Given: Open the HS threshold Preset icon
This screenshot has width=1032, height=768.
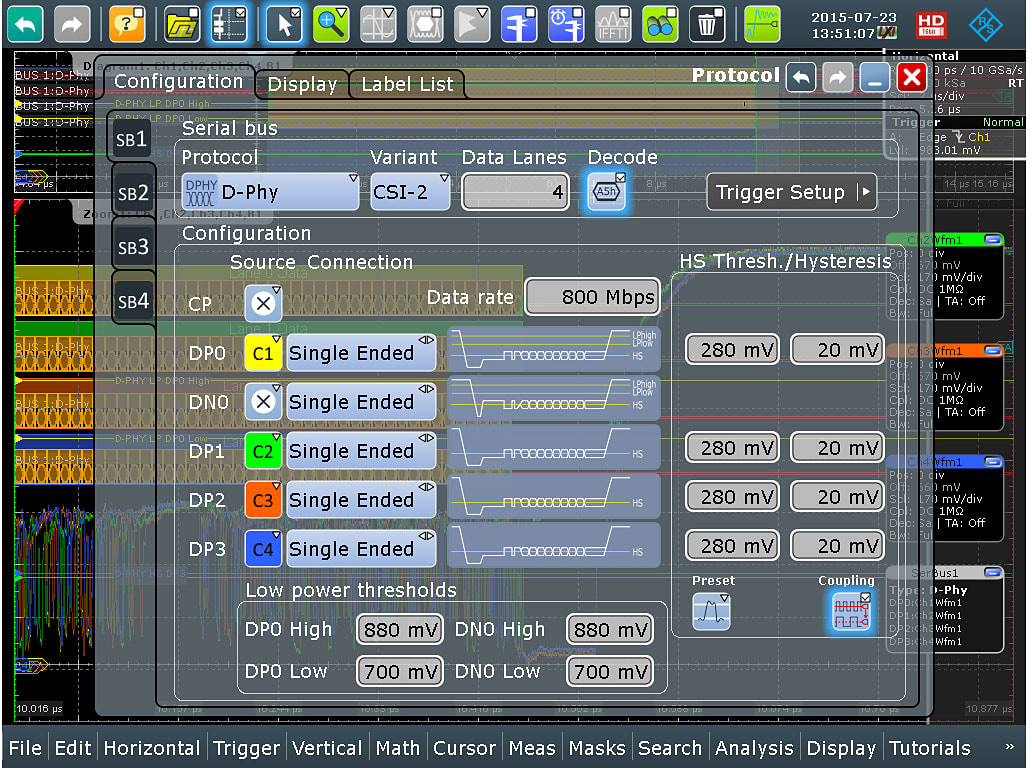Looking at the screenshot, I should point(711,611).
